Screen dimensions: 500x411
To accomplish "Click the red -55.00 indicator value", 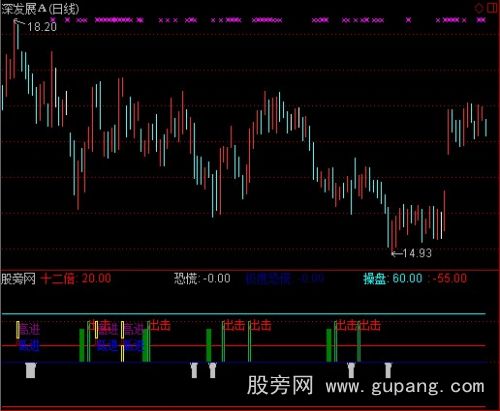I will 449,279.
